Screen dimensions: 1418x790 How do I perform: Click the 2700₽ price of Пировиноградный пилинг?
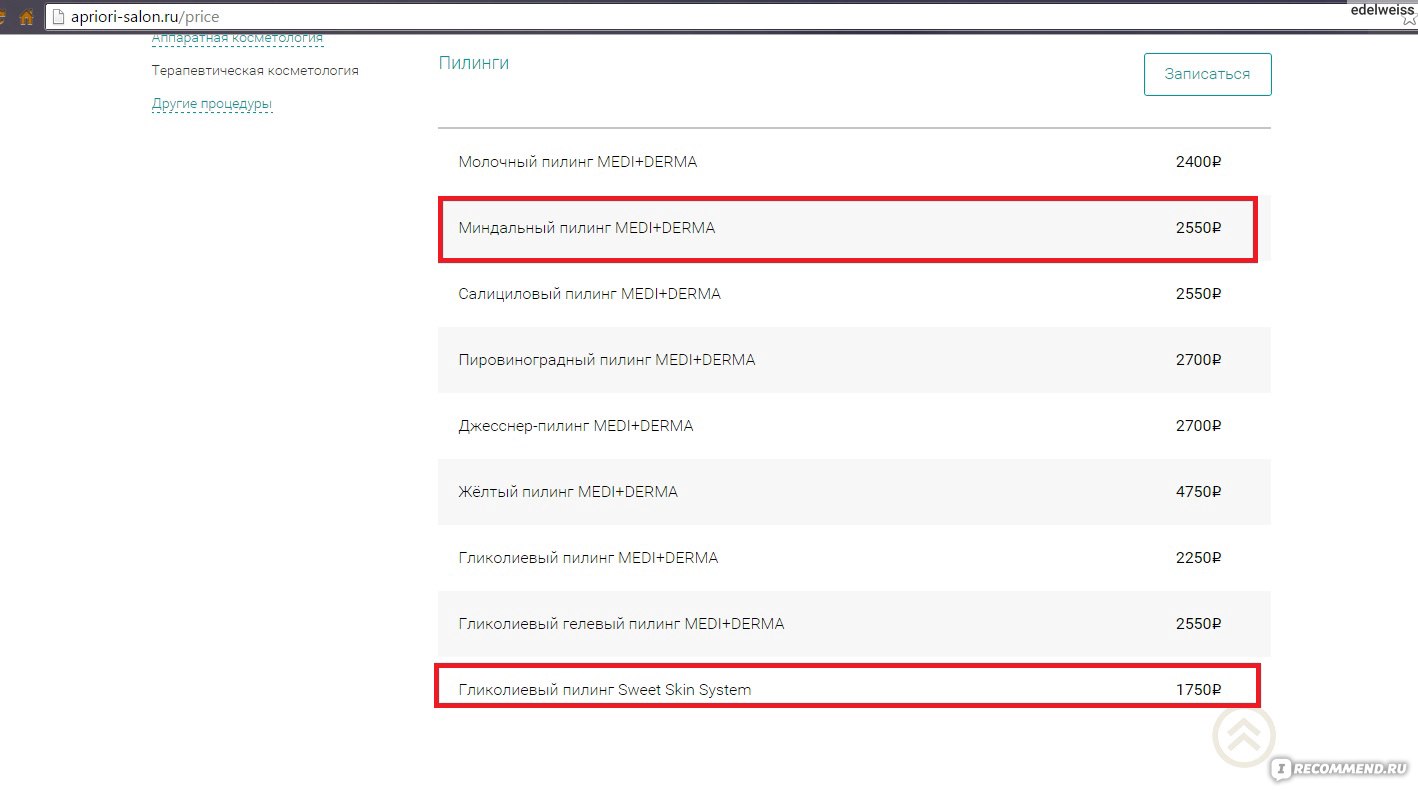1199,360
